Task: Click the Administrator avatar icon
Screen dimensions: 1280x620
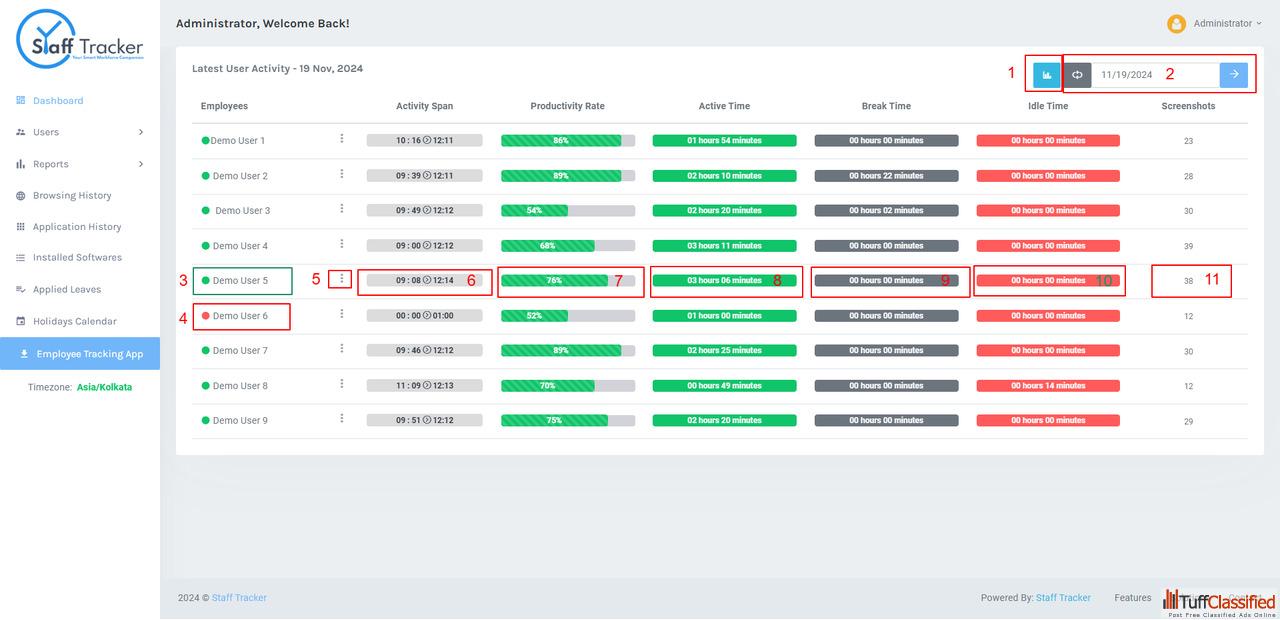Action: tap(1177, 23)
